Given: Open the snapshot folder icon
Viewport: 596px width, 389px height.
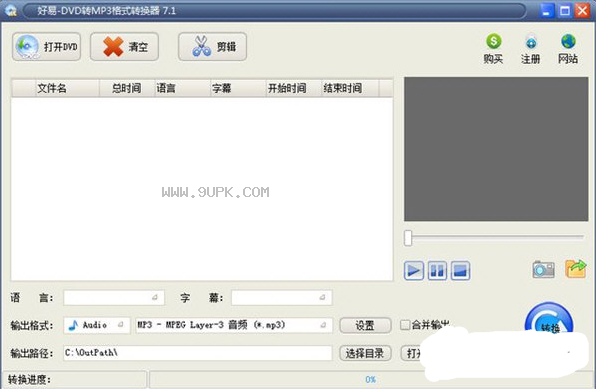Looking at the screenshot, I should point(575,269).
